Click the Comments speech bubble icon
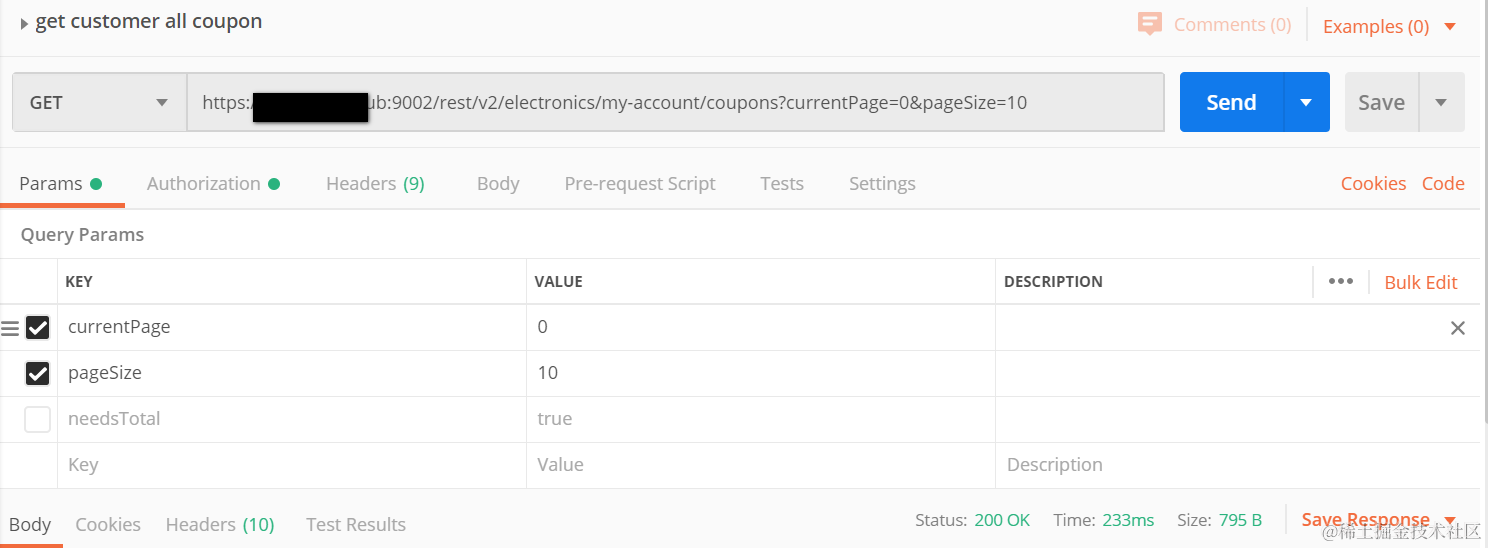 (1150, 24)
